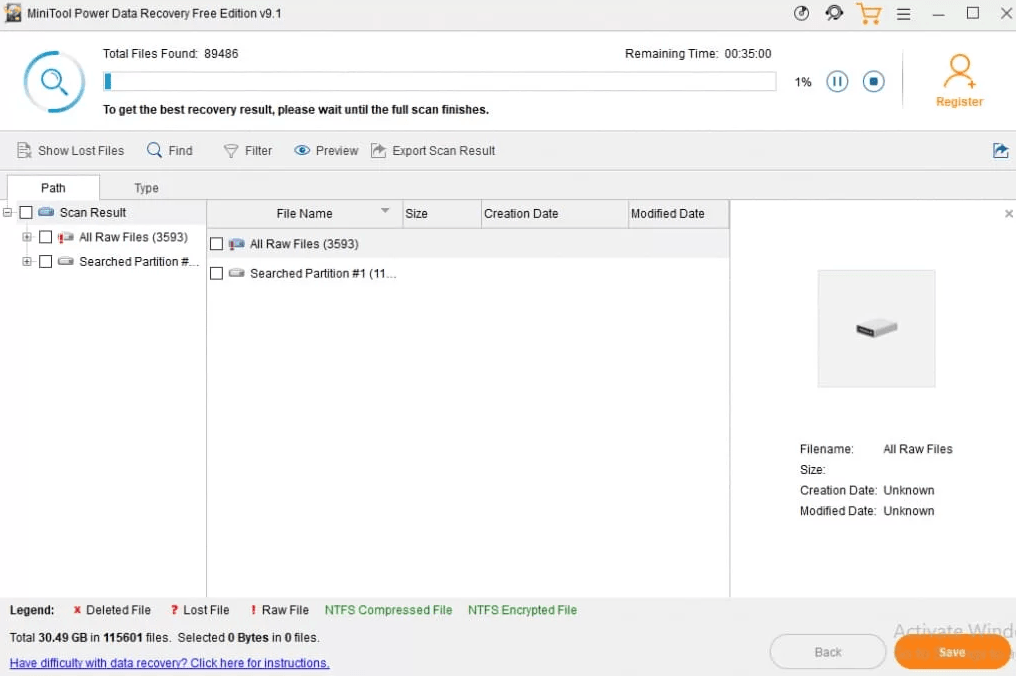The image size is (1016, 676).
Task: Click Remaining Time: 00:35:00 text
Action: click(698, 54)
